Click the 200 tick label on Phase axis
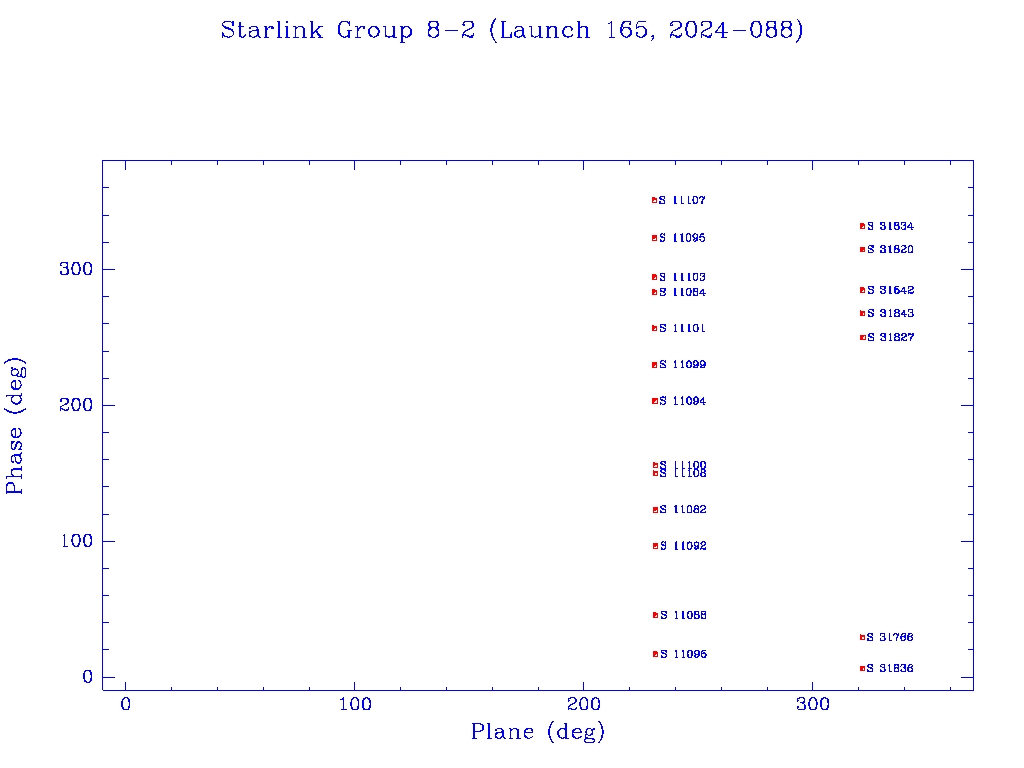This screenshot has width=1024, height=768. click(76, 405)
